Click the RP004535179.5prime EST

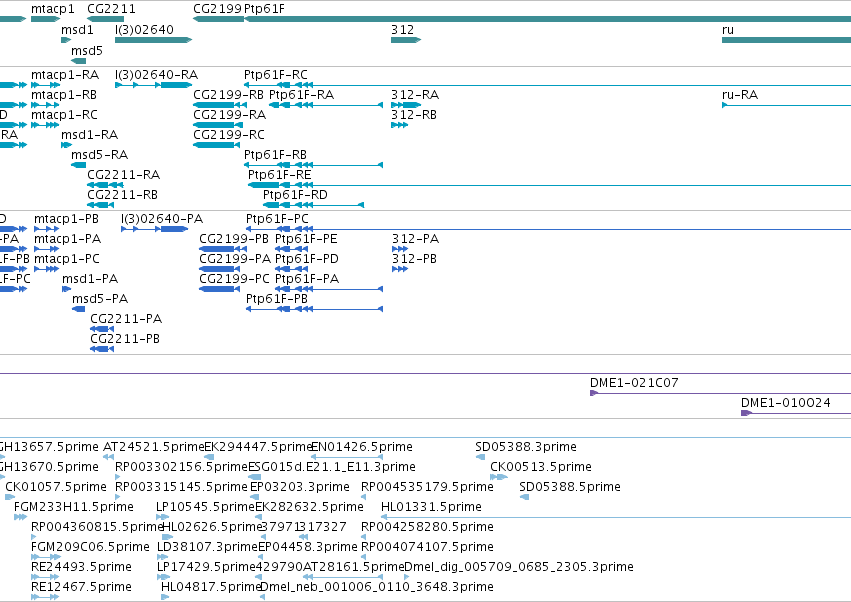pyautogui.click(x=364, y=497)
